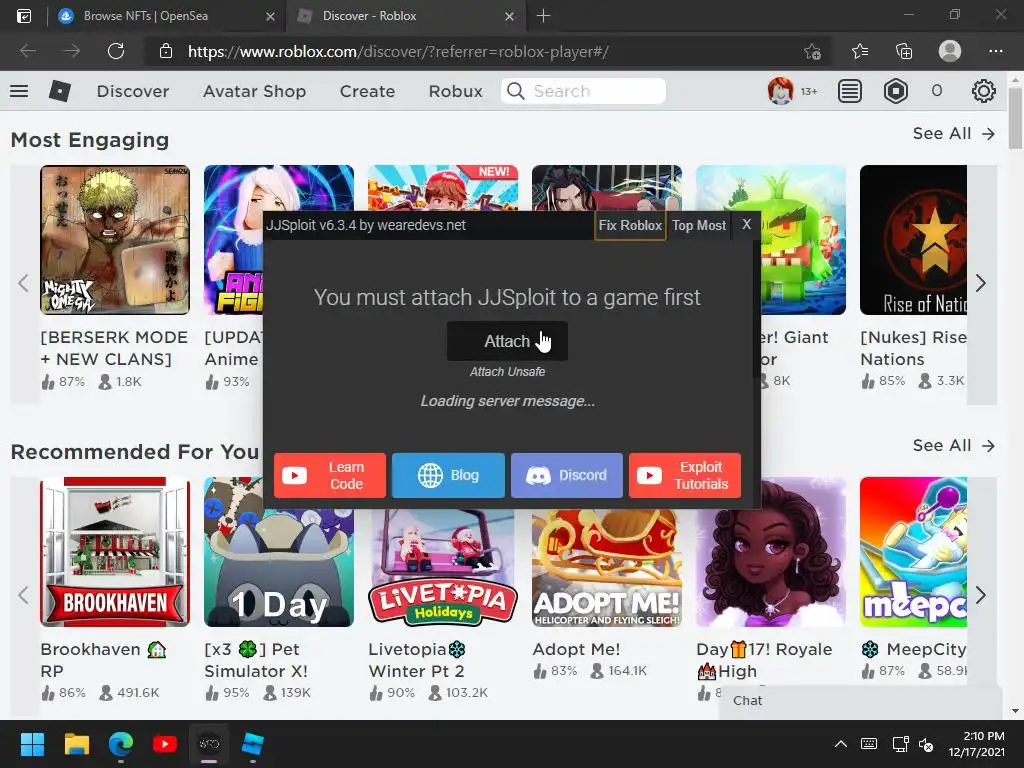
Task: Open Microsoft Edge from the taskbar
Action: coord(121,744)
